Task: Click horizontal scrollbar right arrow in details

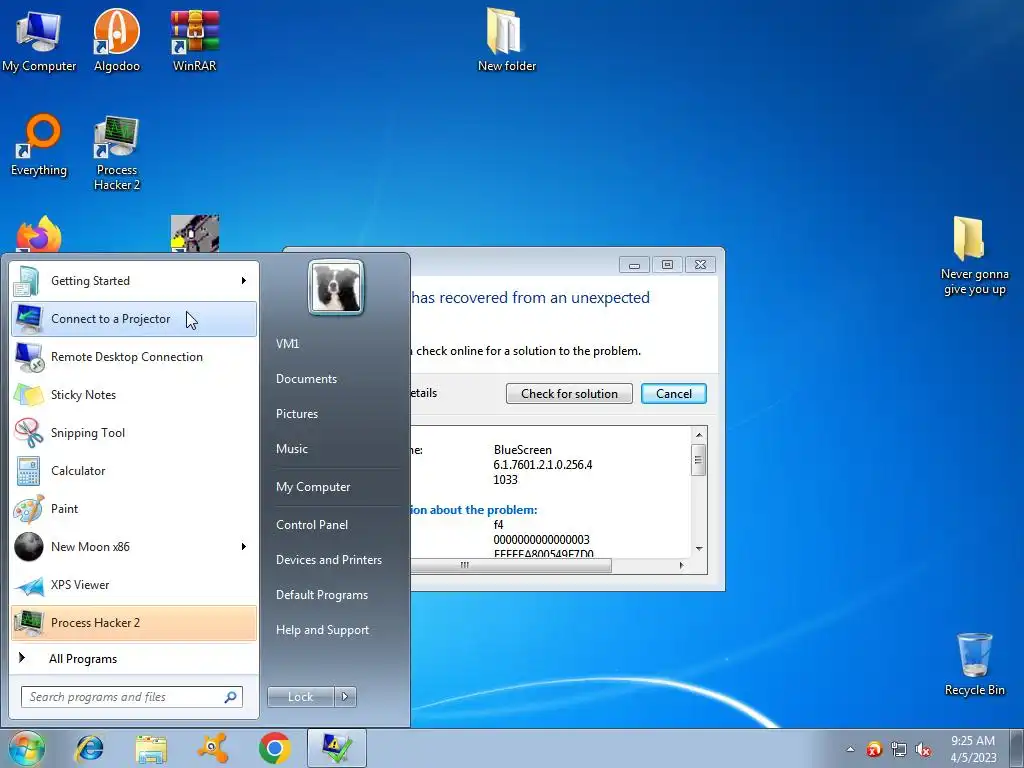Action: tap(682, 566)
